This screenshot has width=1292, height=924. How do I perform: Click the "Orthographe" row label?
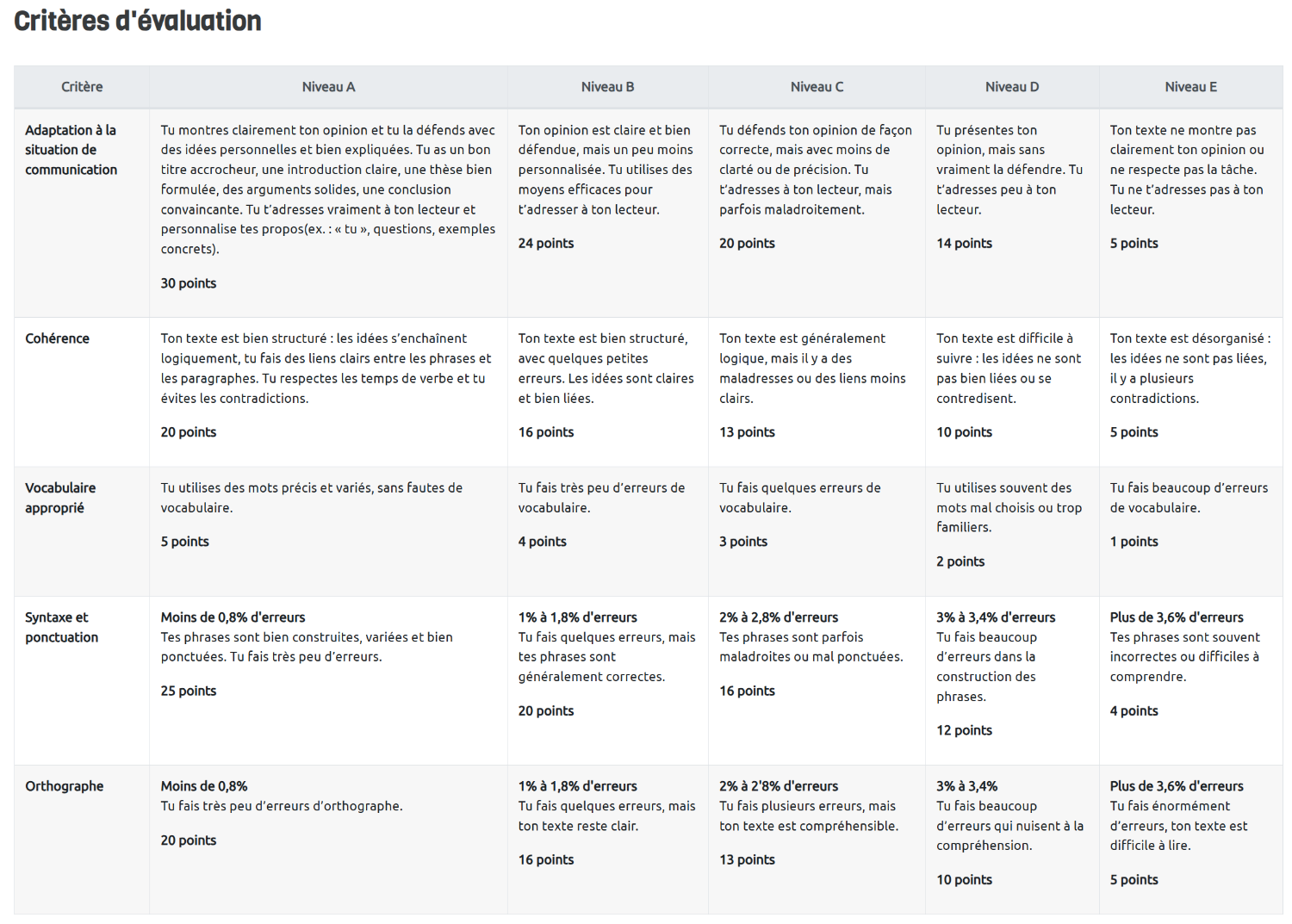pos(64,786)
